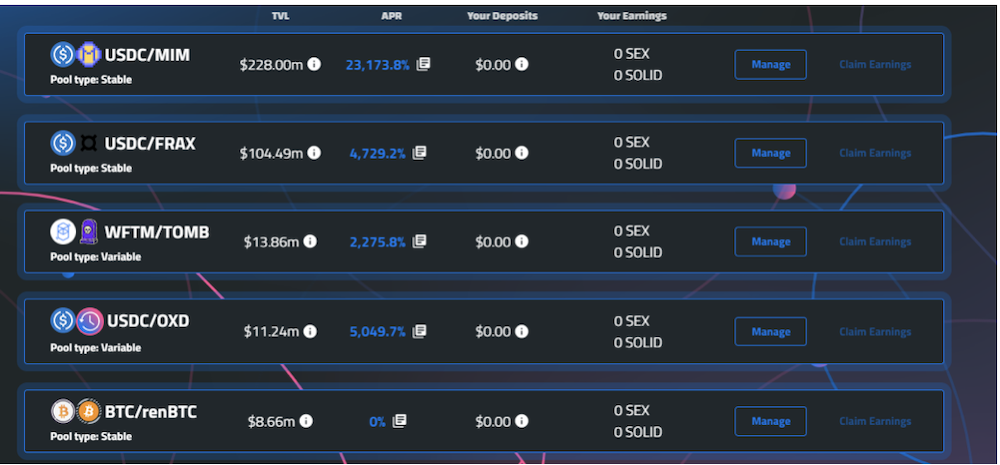
Task: Open APR breakdown icon next to 0%
Action: click(x=399, y=421)
